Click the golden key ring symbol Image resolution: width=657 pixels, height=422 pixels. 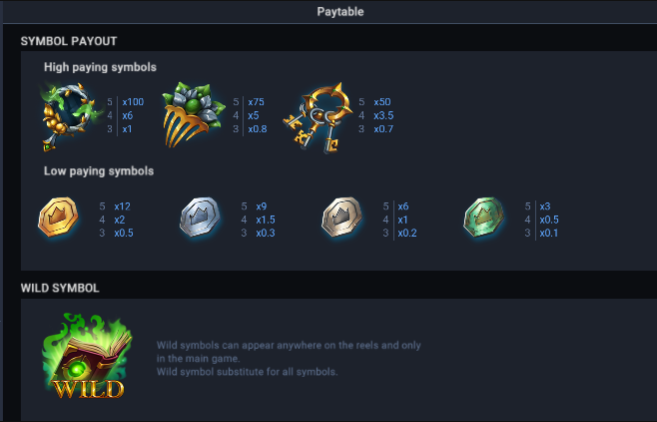coord(318,117)
